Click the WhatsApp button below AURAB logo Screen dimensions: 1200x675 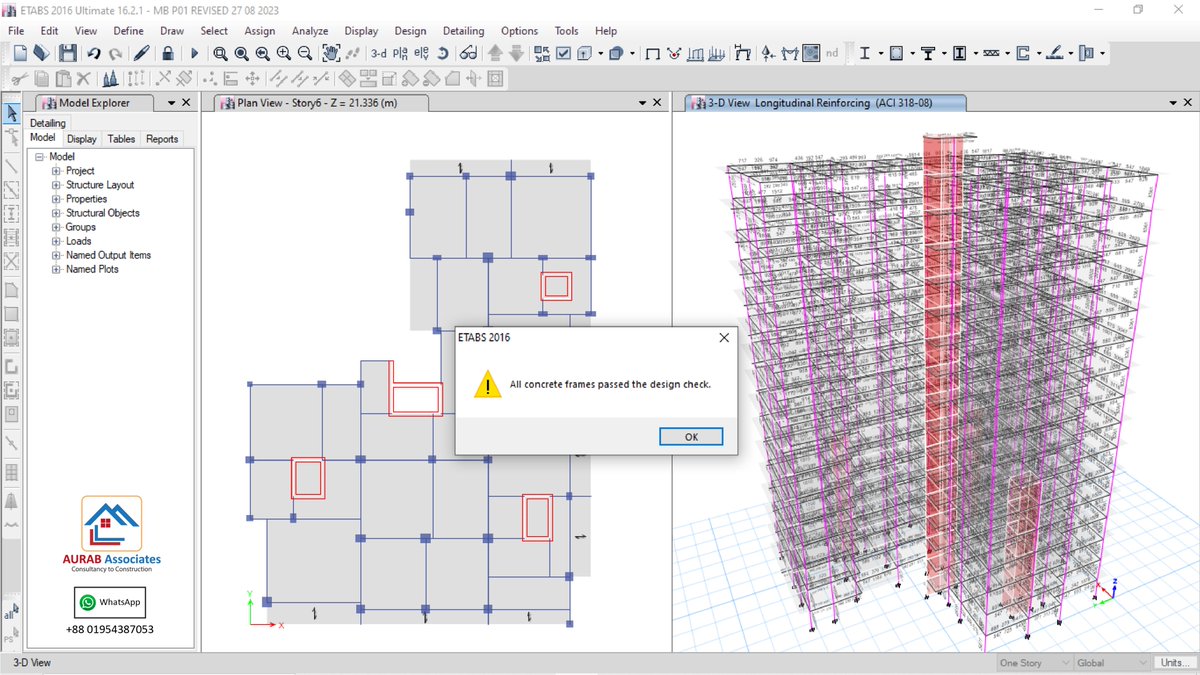coord(110,602)
